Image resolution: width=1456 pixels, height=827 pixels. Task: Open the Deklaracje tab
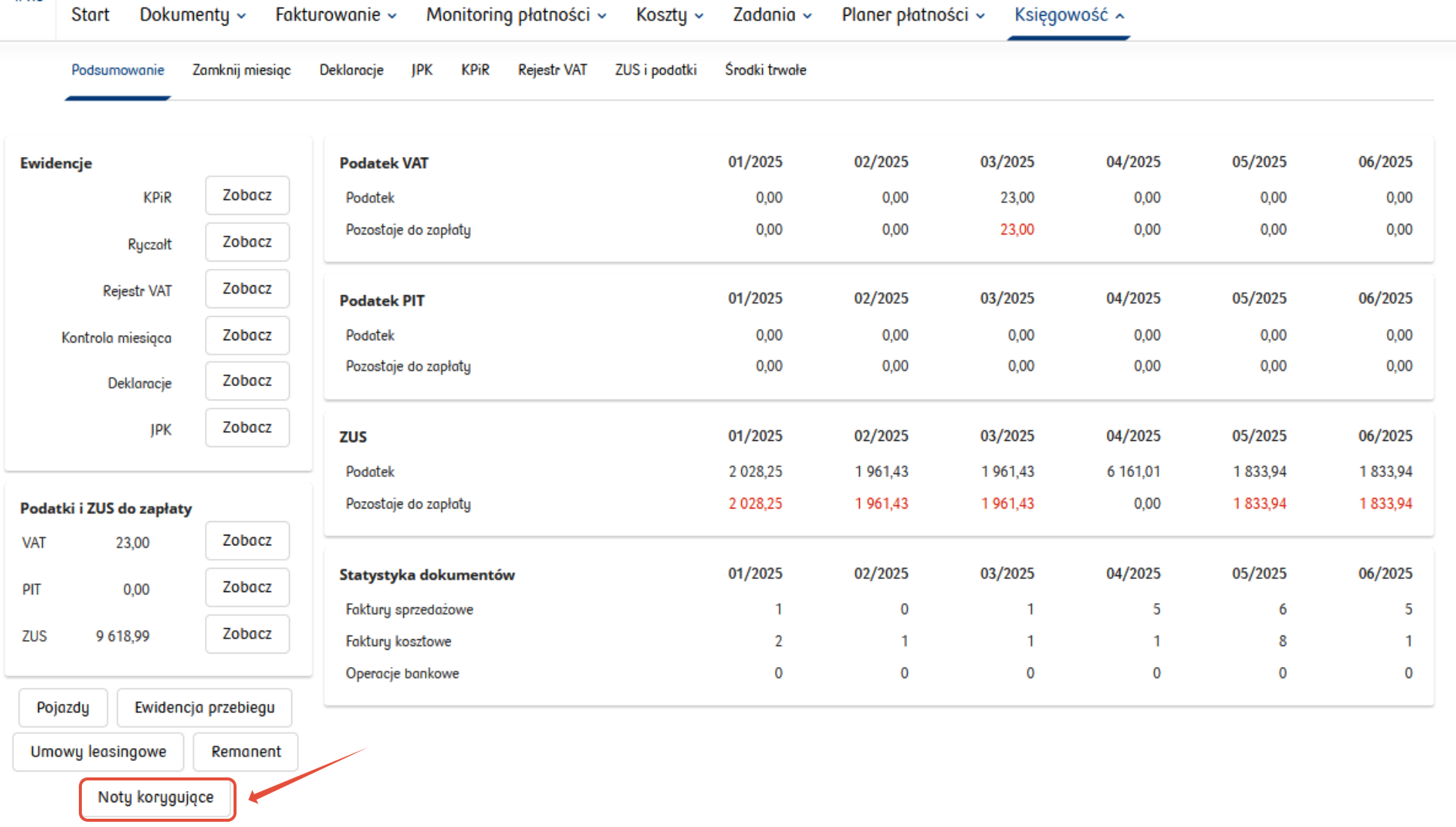pyautogui.click(x=351, y=70)
